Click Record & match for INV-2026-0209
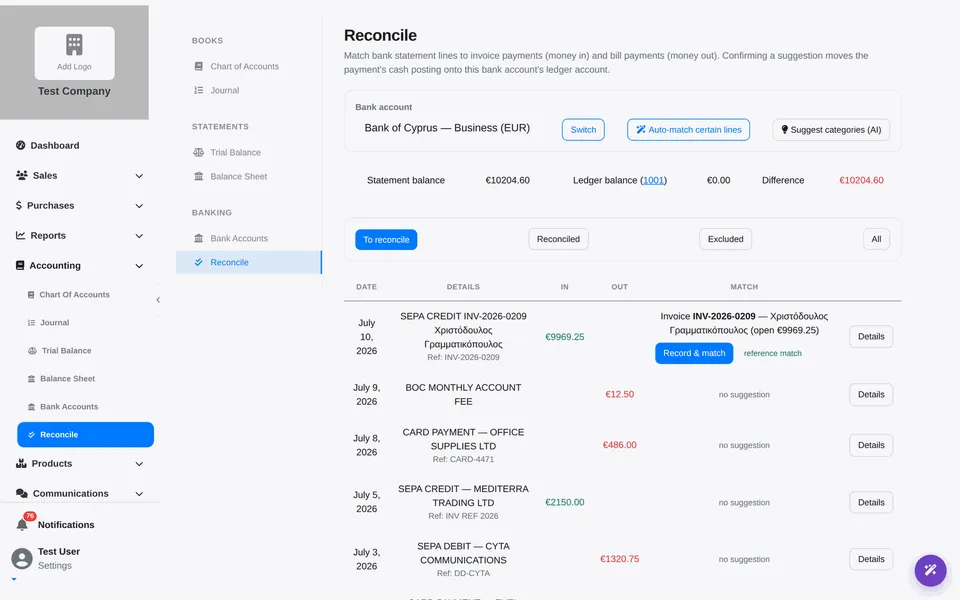960x600 pixels. click(x=694, y=353)
